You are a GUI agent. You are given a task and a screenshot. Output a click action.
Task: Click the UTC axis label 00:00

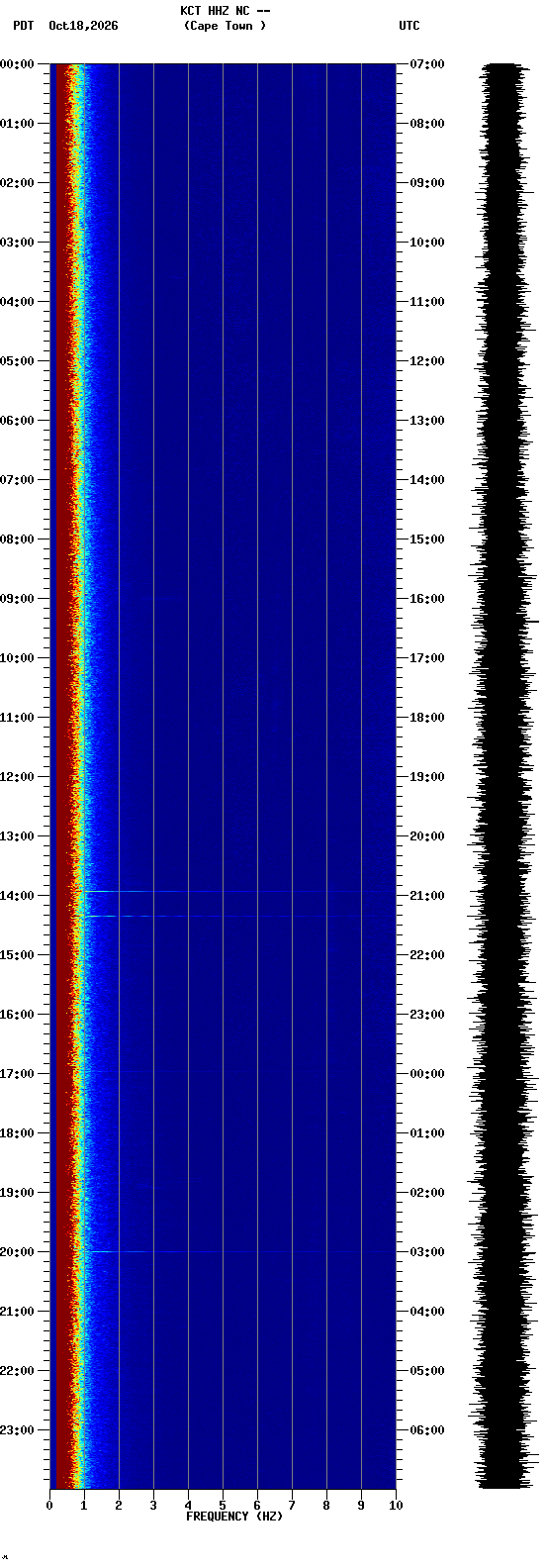coord(427,1074)
